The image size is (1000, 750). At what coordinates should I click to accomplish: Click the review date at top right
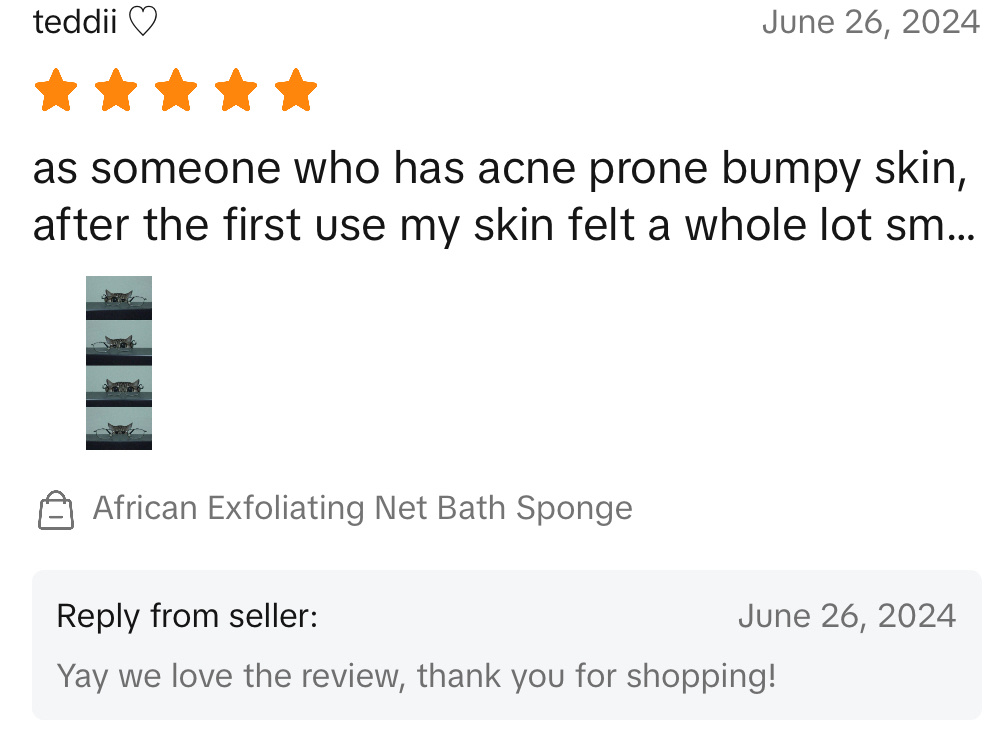coord(871,22)
